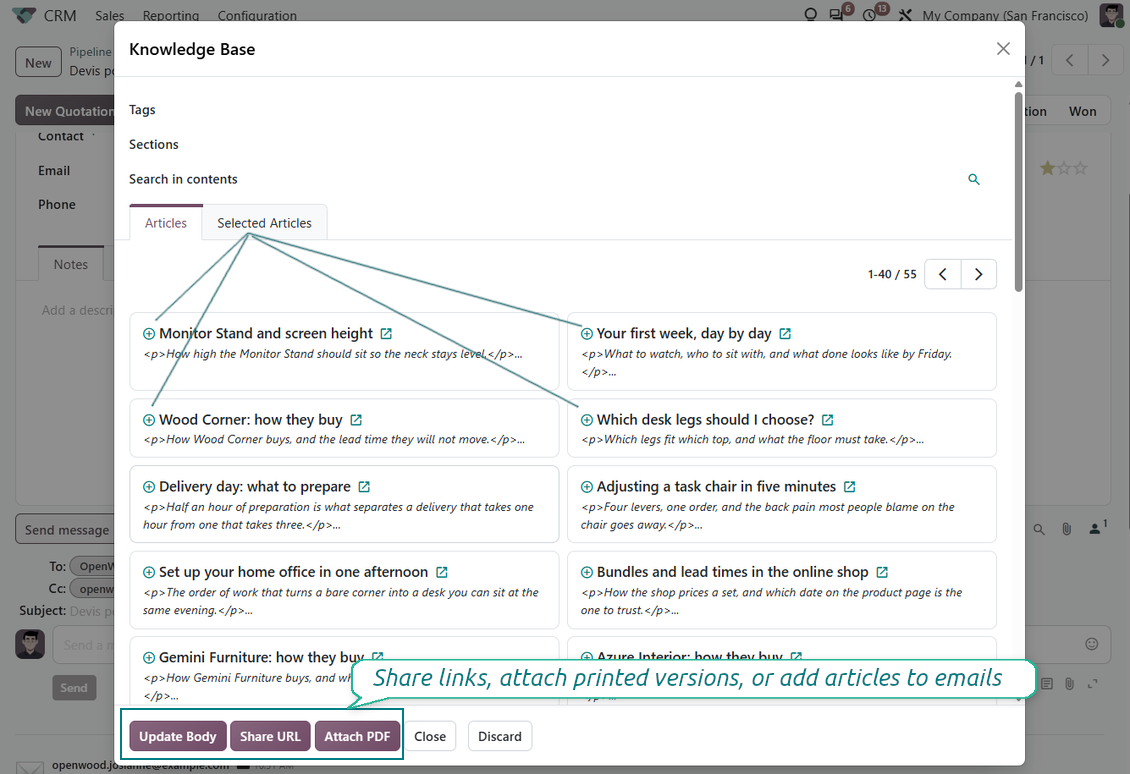This screenshot has height=774, width=1130.
Task: Click the New Quotation button
Action: tap(65, 111)
